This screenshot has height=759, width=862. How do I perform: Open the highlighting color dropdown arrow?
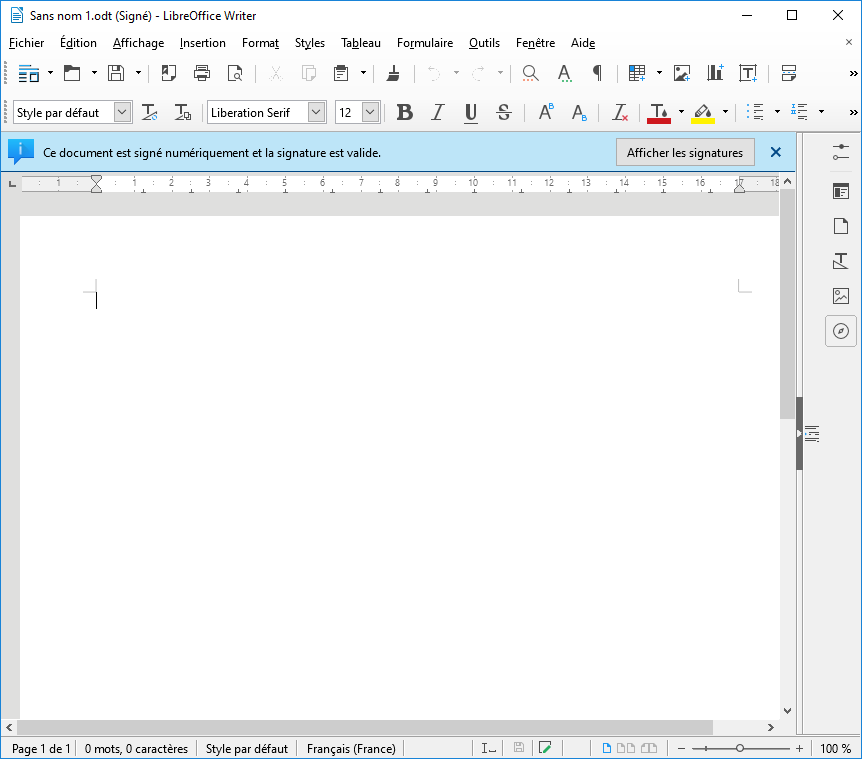point(725,112)
